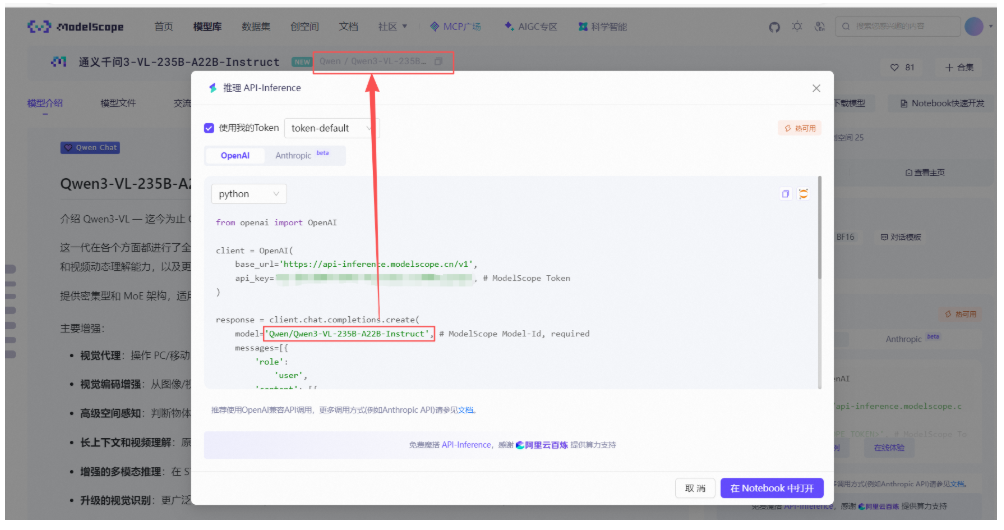The width and height of the screenshot is (1004, 530).
Task: Select the 模型文件 tab on model page
Action: (x=118, y=103)
